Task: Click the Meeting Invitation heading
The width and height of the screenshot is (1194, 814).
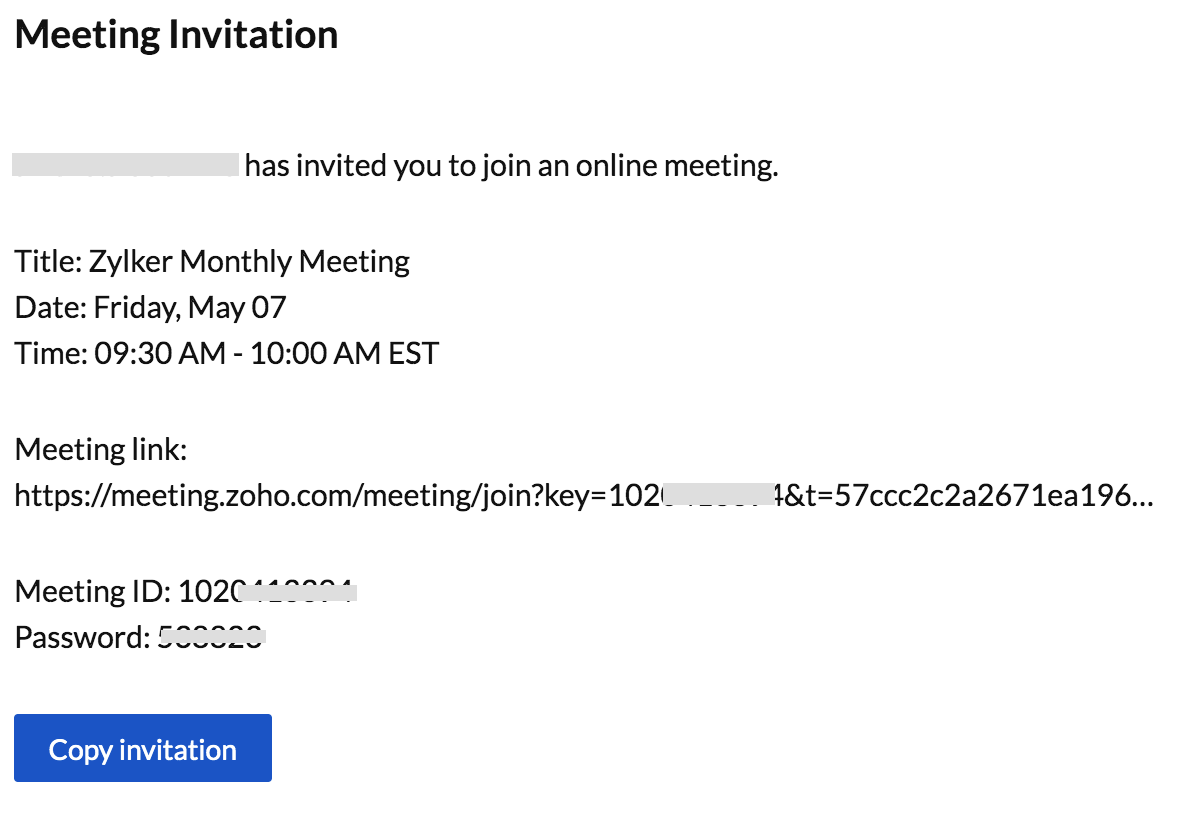Action: point(177,35)
